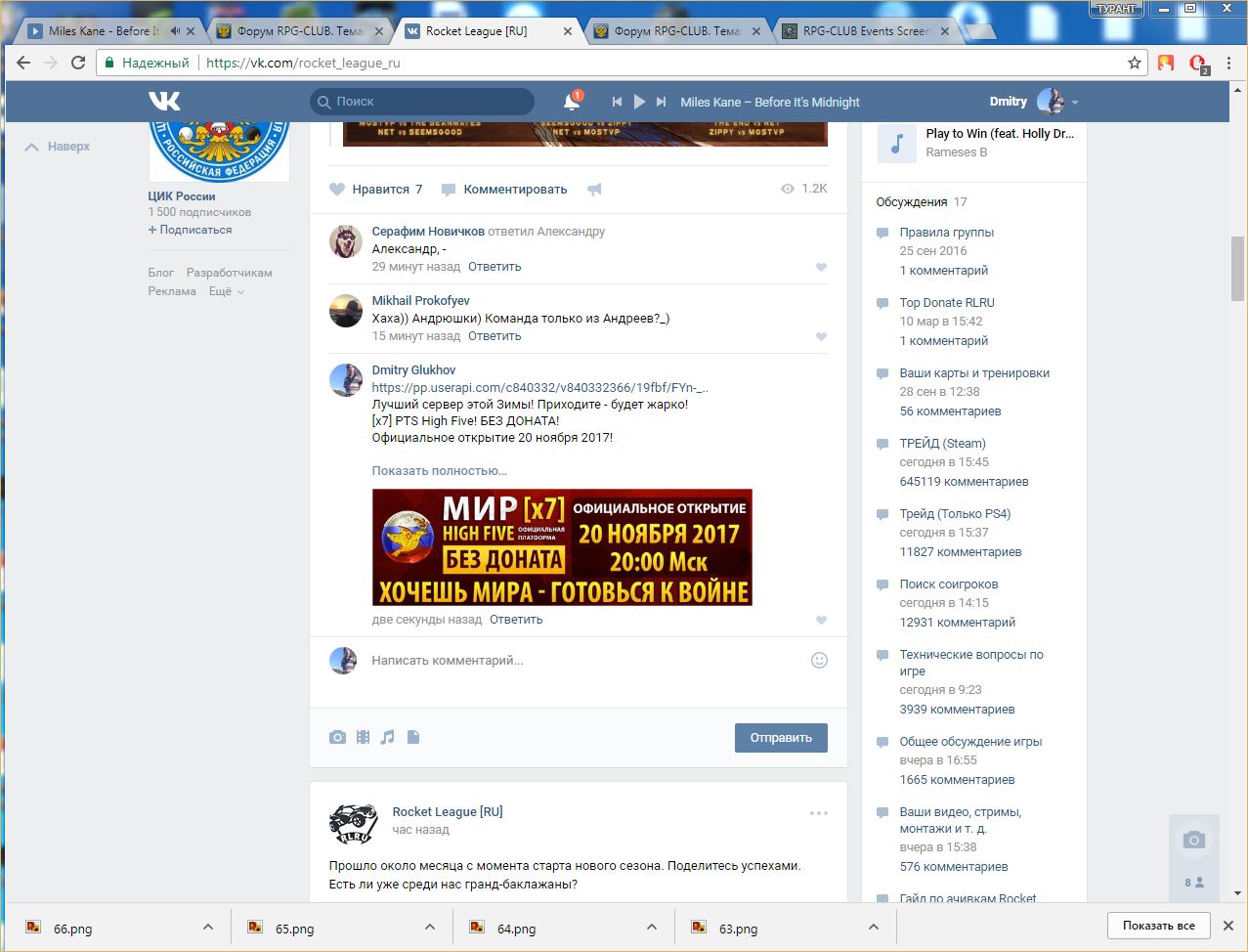1248x952 pixels.
Task: Like the post with 7 likes
Action: pyautogui.click(x=376, y=190)
